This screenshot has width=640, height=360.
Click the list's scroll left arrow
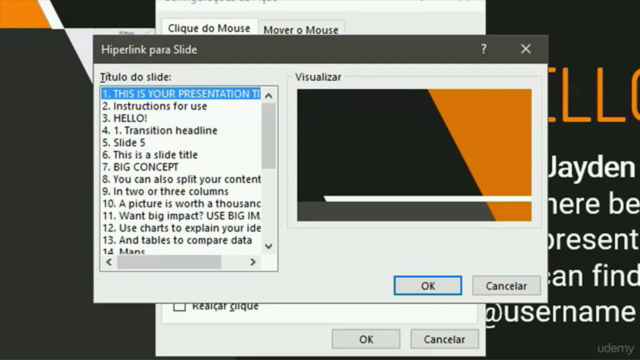click(x=109, y=262)
